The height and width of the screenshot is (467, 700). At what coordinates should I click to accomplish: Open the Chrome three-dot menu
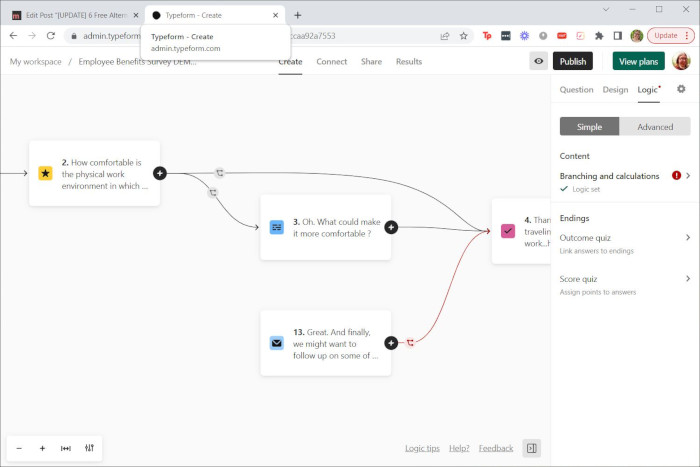(687, 36)
